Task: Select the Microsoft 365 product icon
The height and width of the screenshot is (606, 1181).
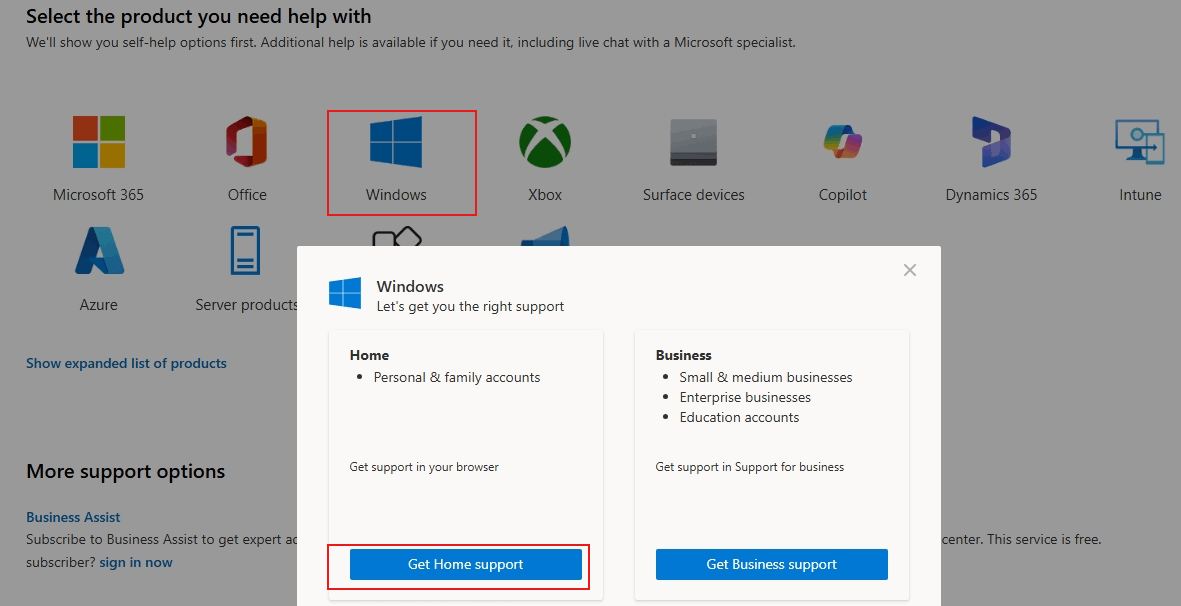Action: [97, 141]
